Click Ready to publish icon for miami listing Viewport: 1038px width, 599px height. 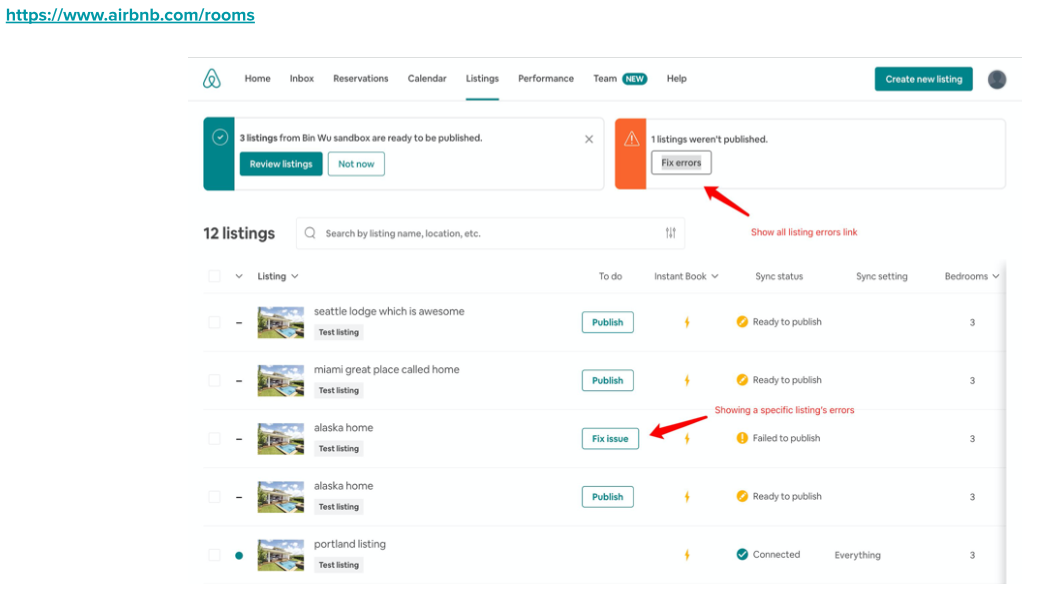(742, 380)
